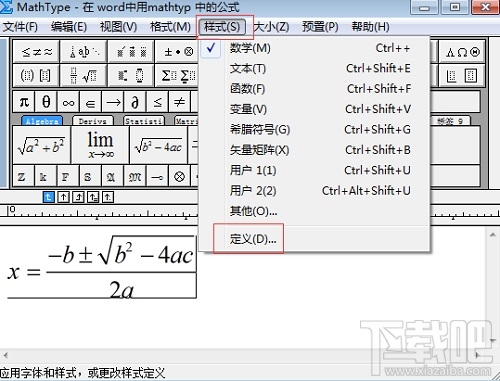This screenshot has width=500, height=381.
Task: Open the fraction and radical templates palette
Action: [x=84, y=75]
